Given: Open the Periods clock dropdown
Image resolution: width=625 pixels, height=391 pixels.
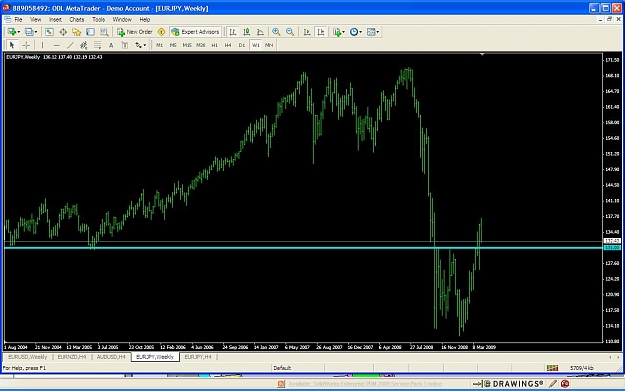Looking at the screenshot, I should pos(356,32).
